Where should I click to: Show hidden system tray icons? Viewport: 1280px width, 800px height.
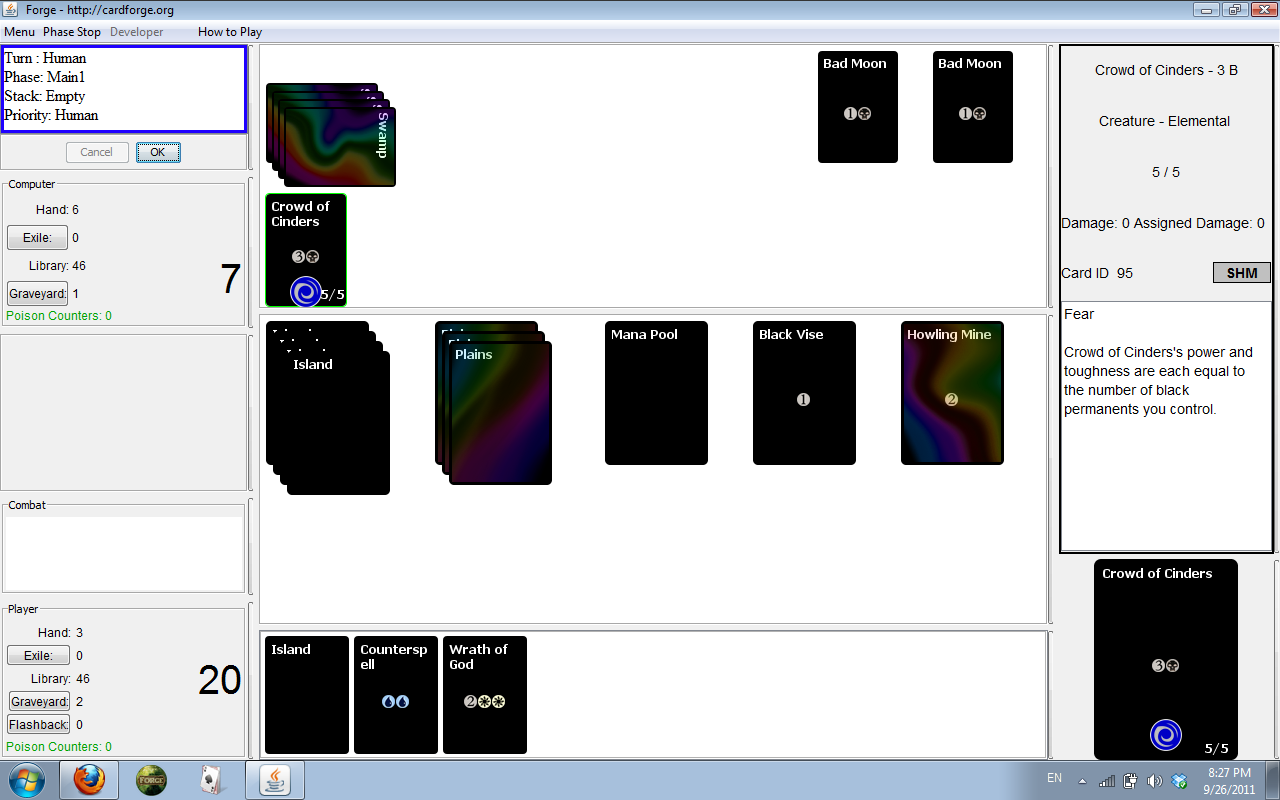pos(1082,781)
